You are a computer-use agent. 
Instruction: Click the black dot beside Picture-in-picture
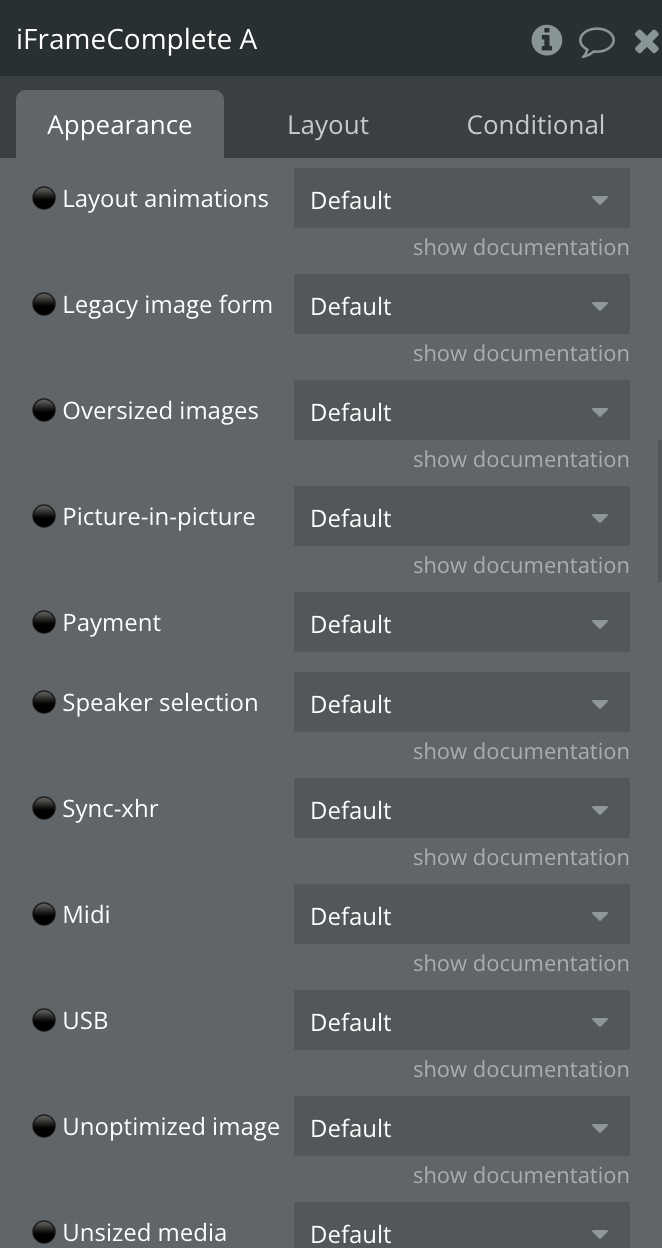click(44, 516)
